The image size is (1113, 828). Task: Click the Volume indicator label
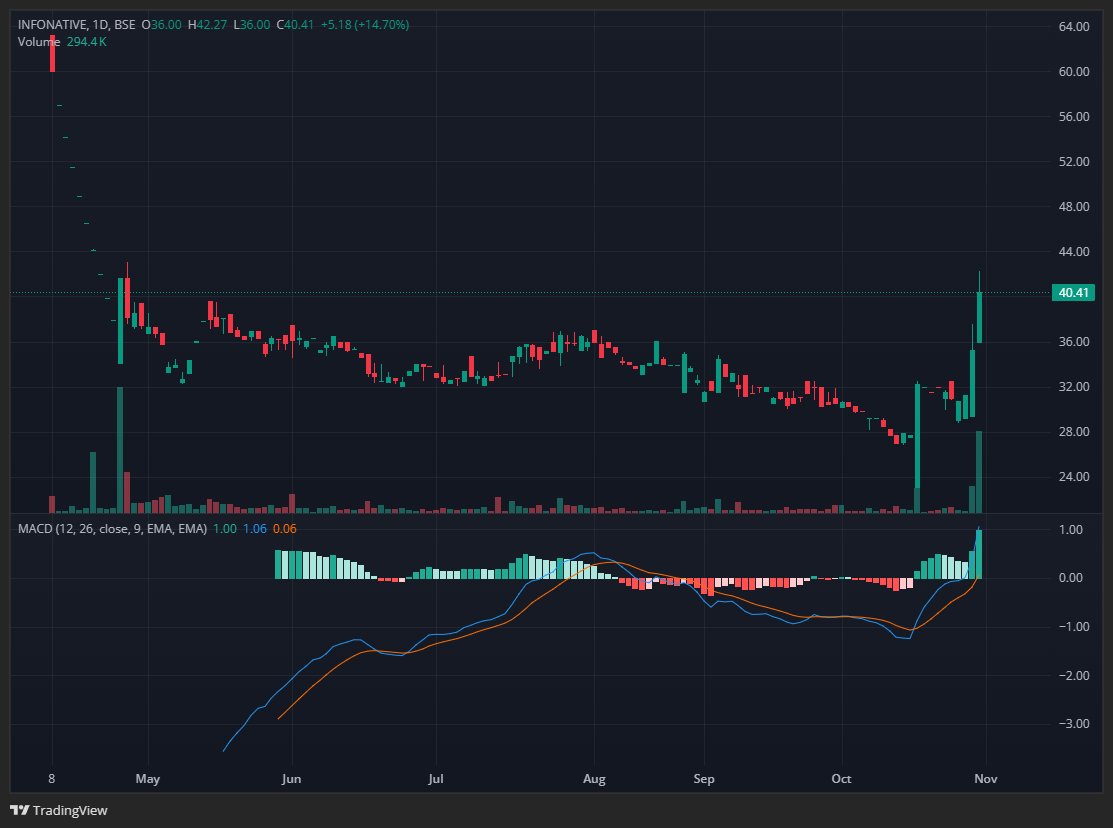tap(39, 42)
